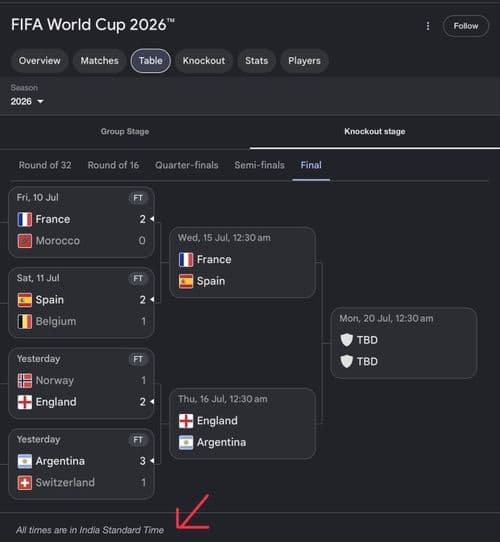
Task: Click the first TBD shield icon in the final
Action: tap(346, 340)
